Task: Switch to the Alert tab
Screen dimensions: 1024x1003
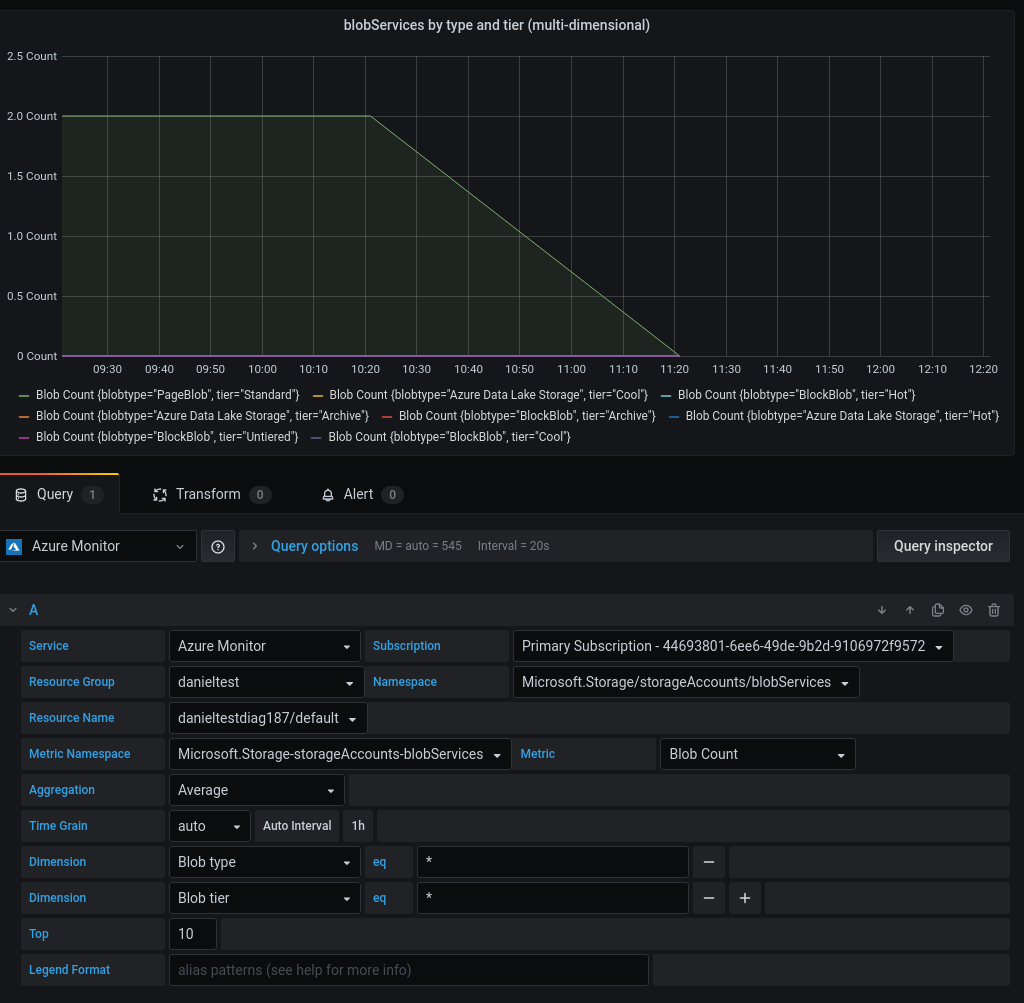Action: [362, 494]
